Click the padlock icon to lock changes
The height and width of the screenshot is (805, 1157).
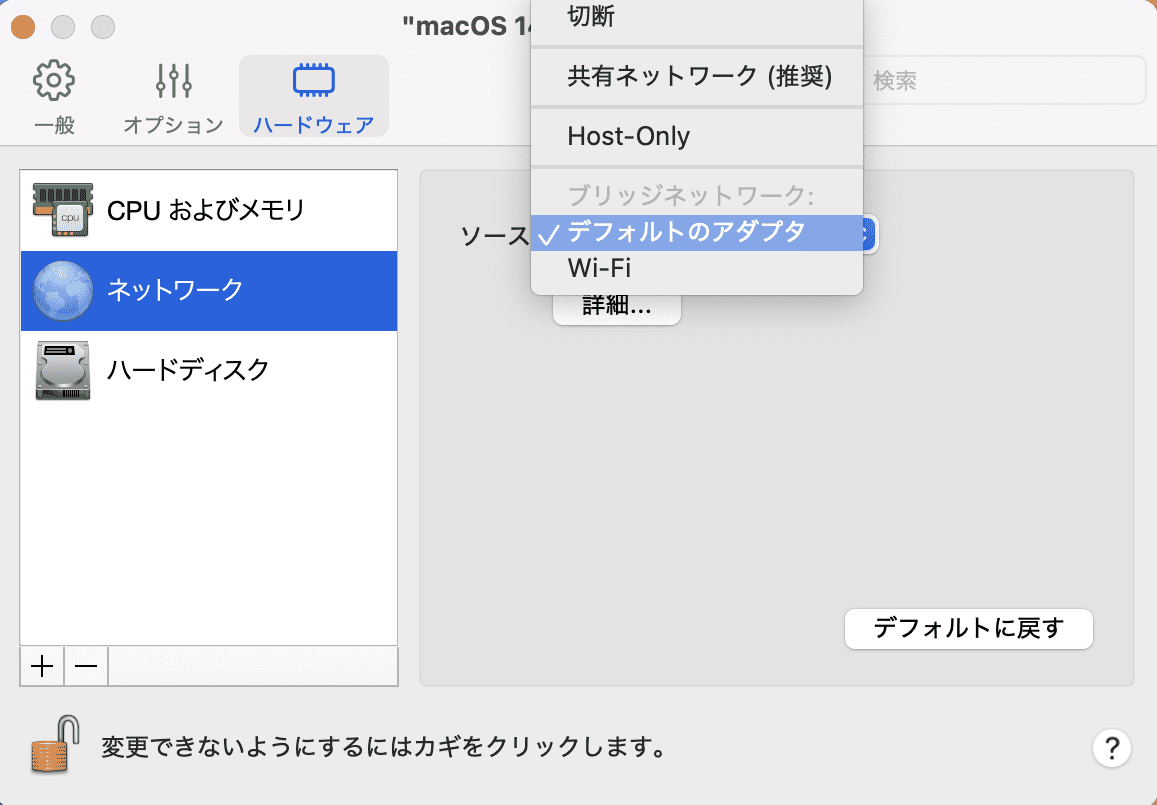(55, 744)
